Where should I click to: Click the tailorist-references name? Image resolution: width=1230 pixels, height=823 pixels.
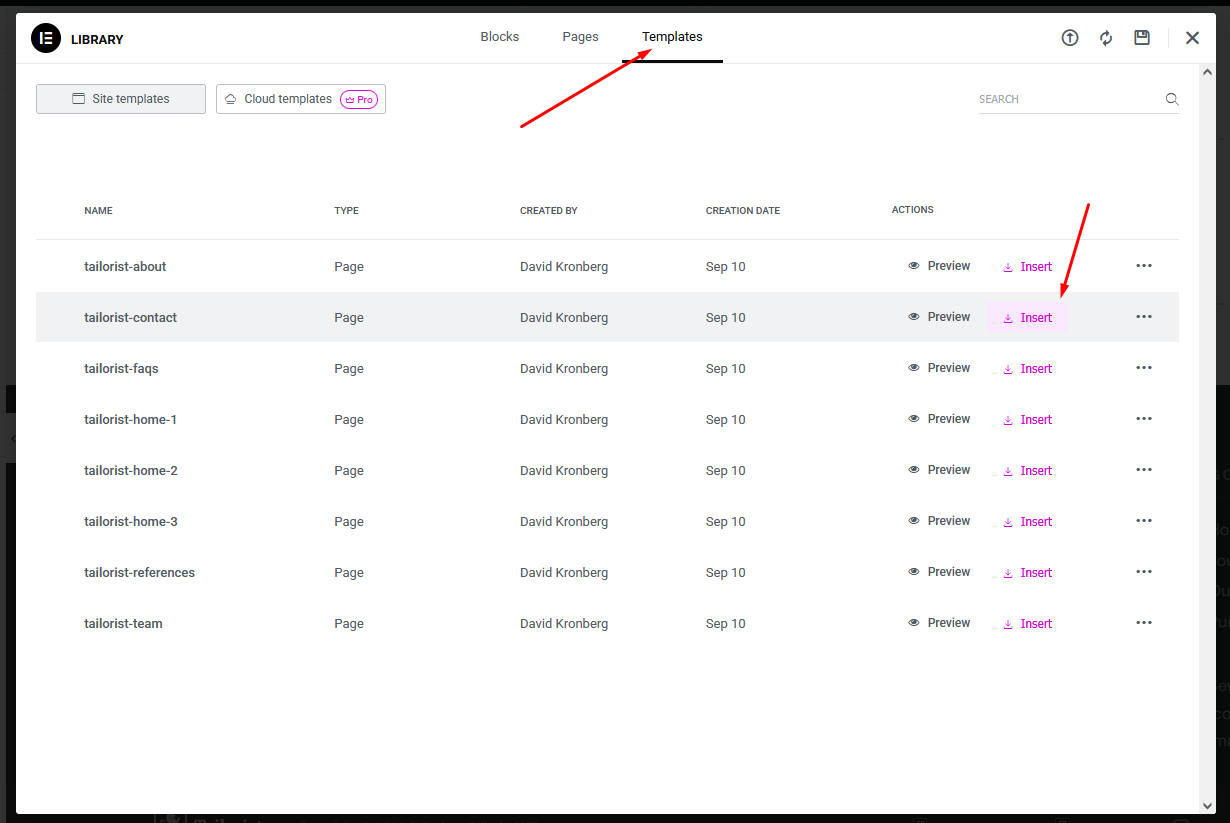click(139, 573)
